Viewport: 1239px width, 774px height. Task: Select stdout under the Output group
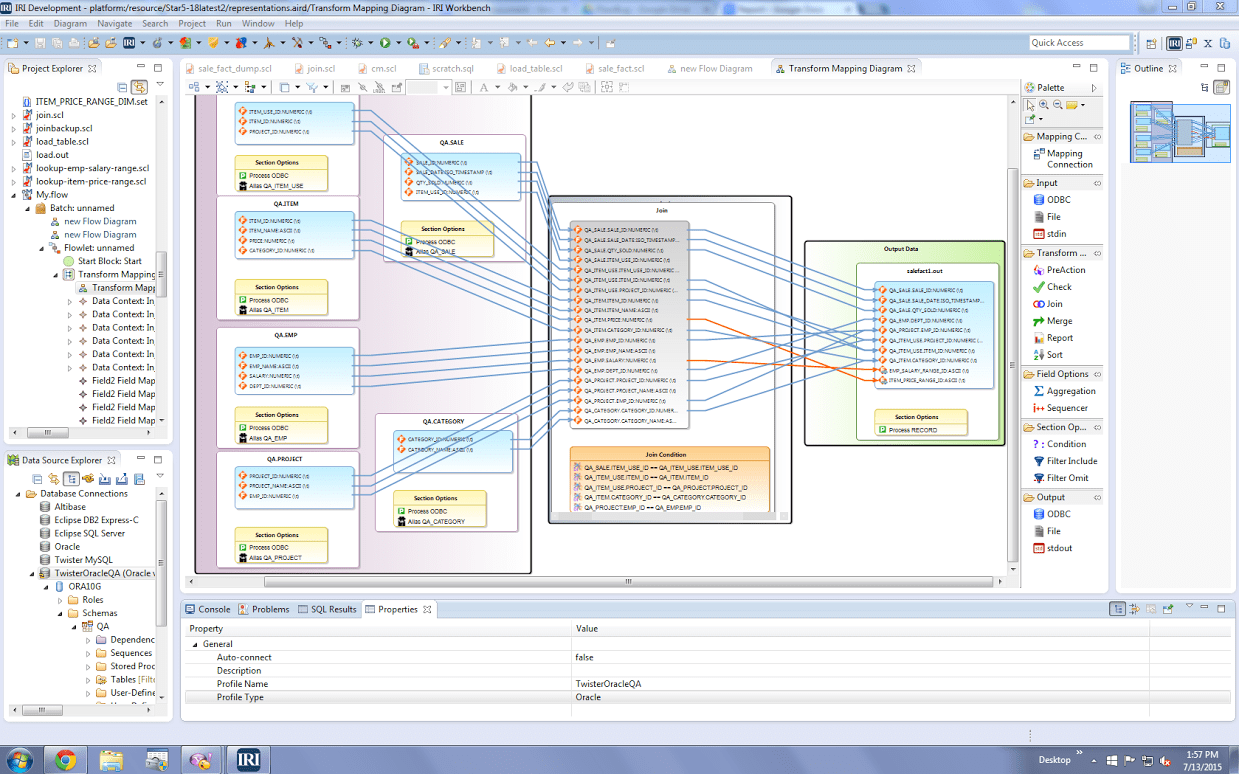(1052, 548)
